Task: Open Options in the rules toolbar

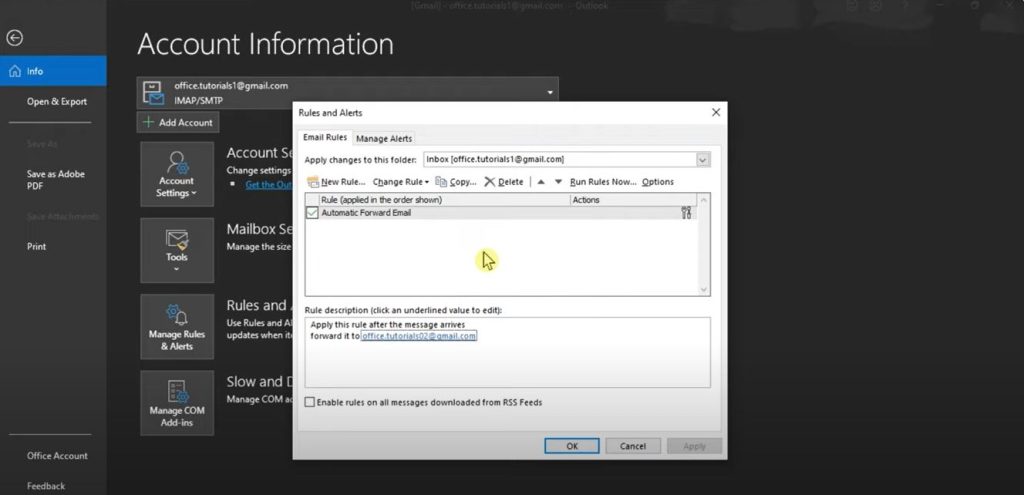Action: click(658, 182)
